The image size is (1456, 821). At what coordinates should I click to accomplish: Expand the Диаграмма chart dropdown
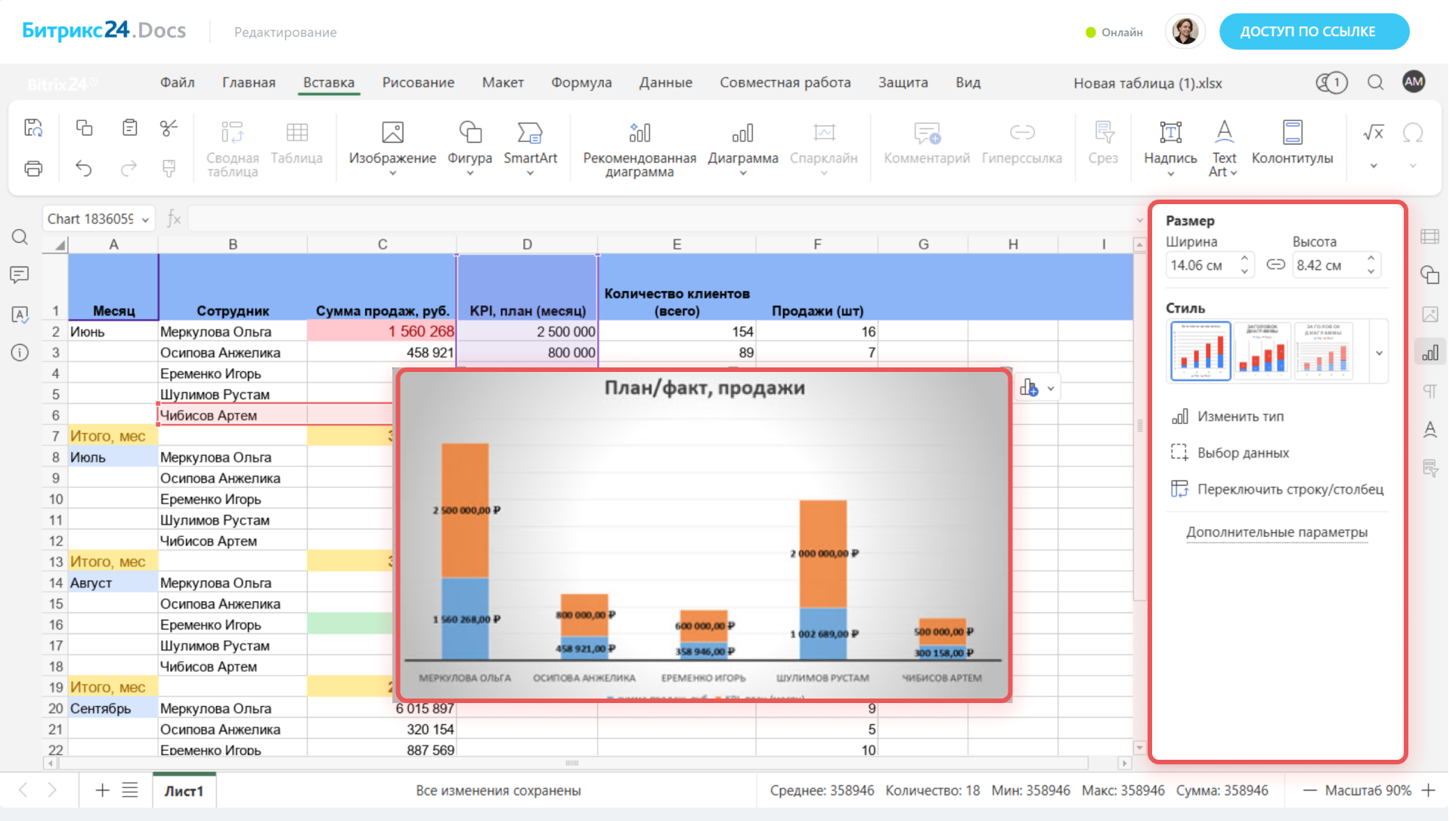[743, 173]
